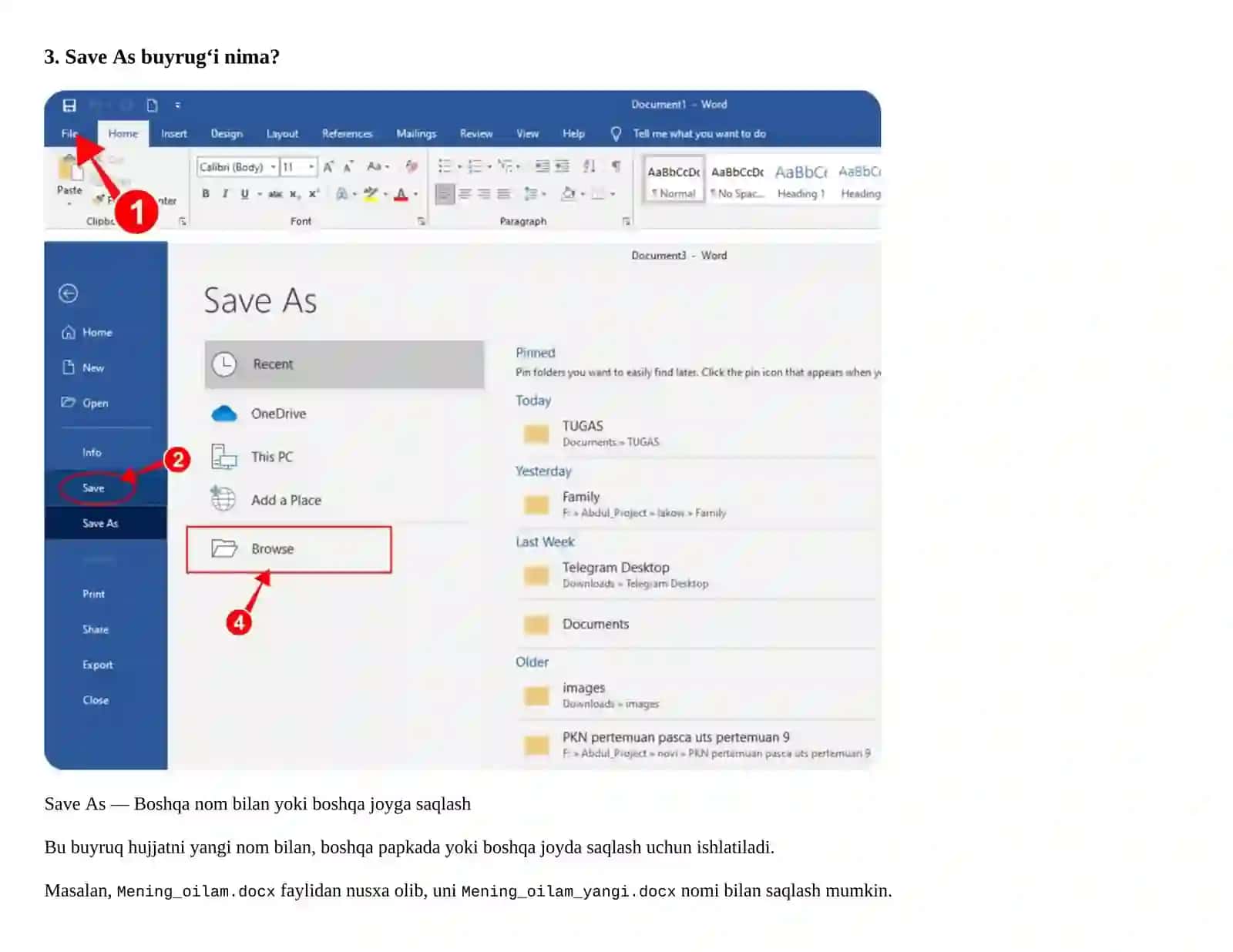Click Add a Place globe icon

(223, 499)
